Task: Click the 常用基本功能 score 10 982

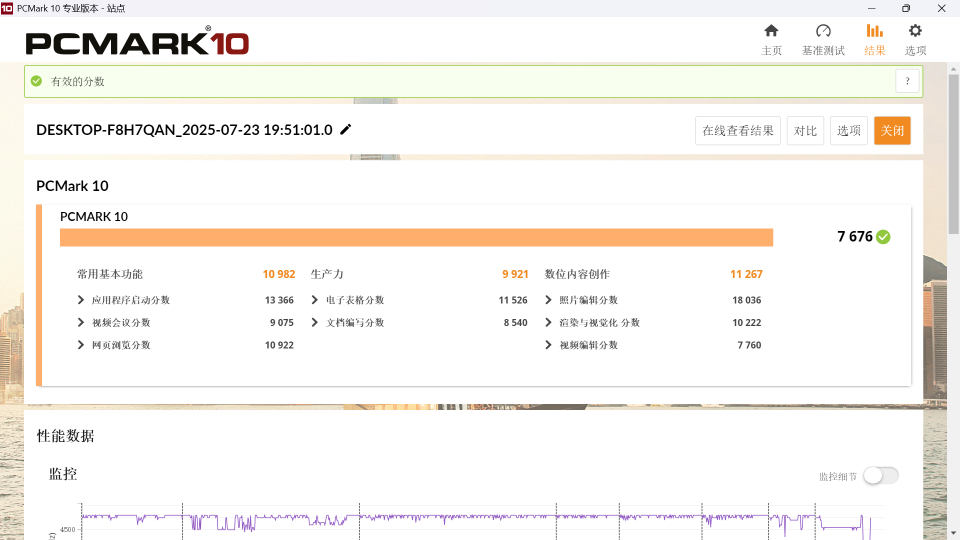Action: [279, 274]
